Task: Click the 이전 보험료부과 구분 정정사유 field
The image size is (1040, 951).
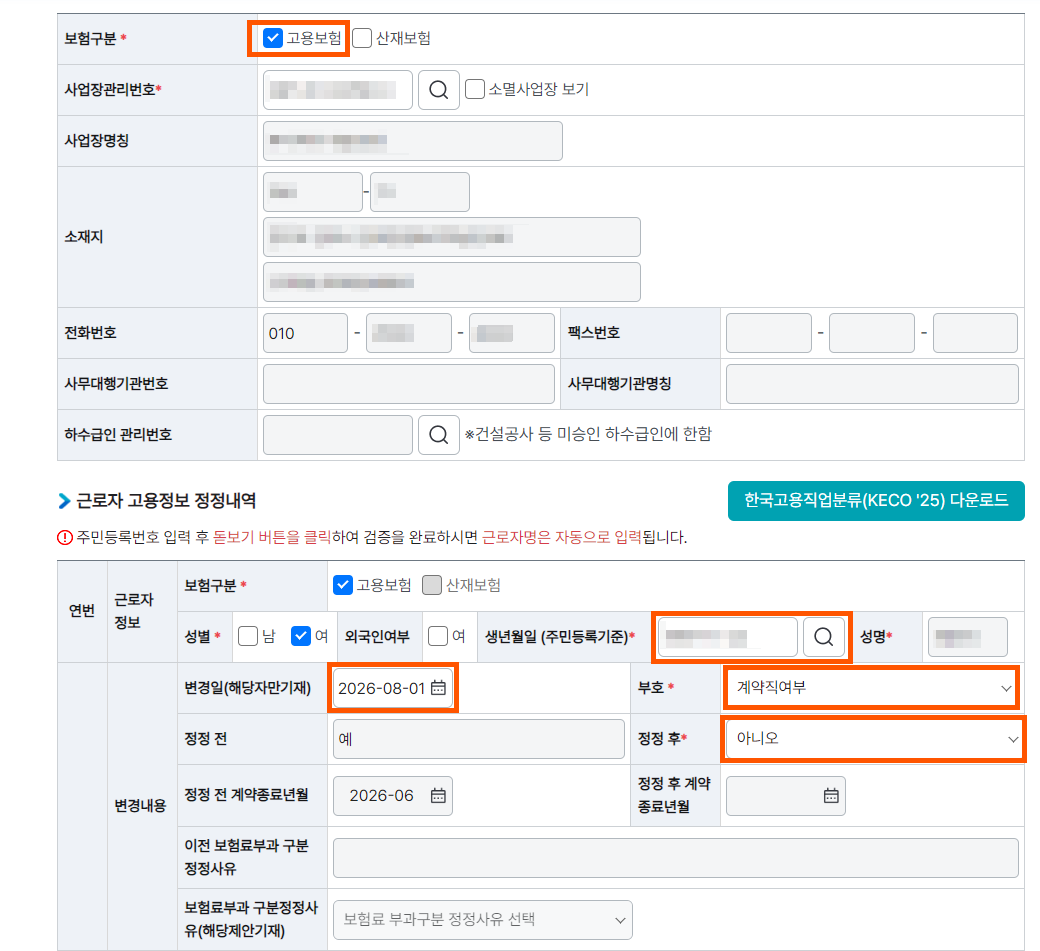Action: [x=676, y=857]
